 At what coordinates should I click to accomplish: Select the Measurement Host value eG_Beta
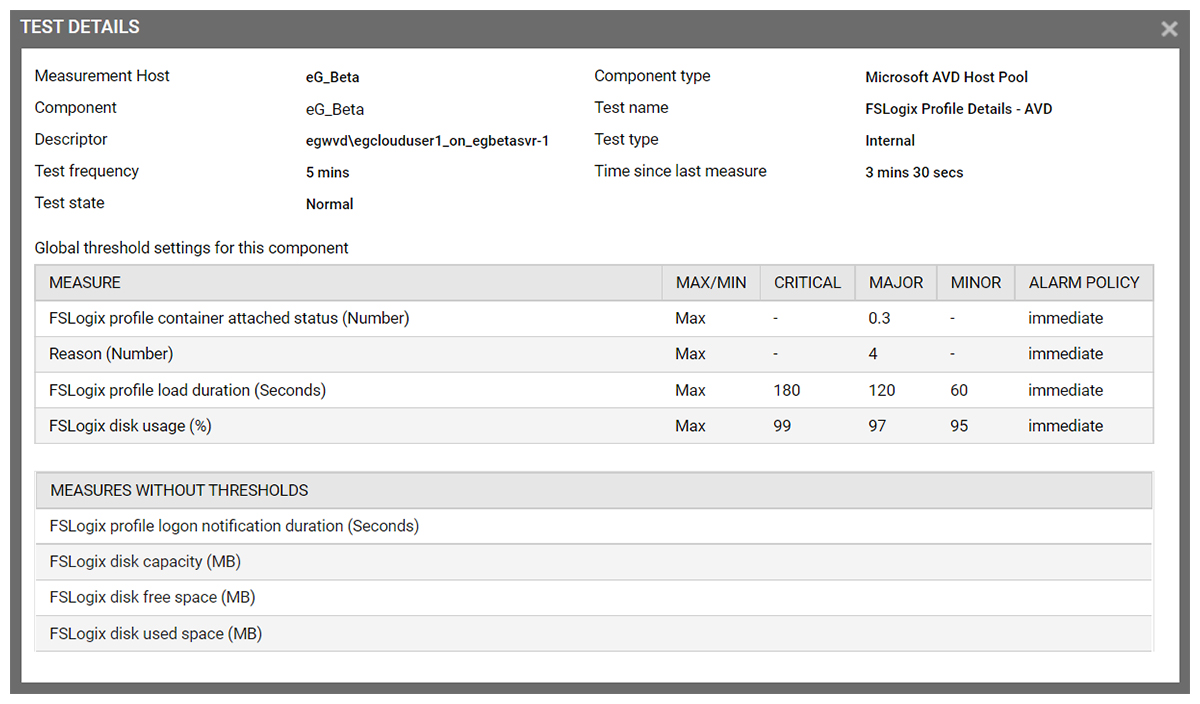click(333, 77)
